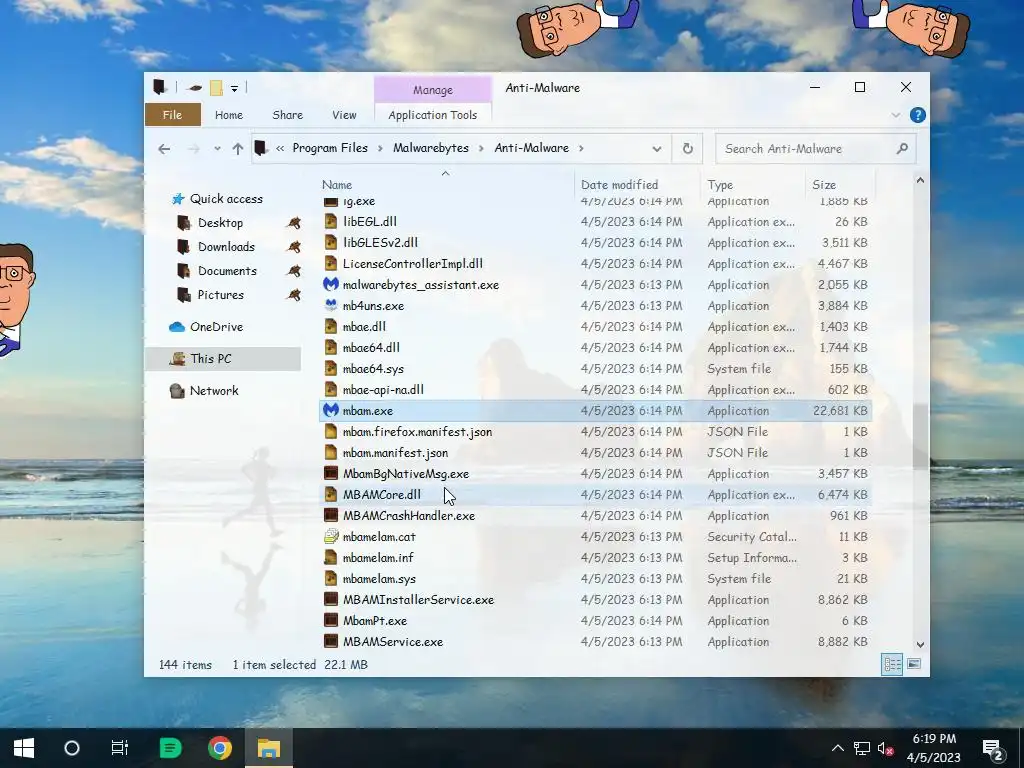Expand the ribbon with the chevron

[895, 115]
